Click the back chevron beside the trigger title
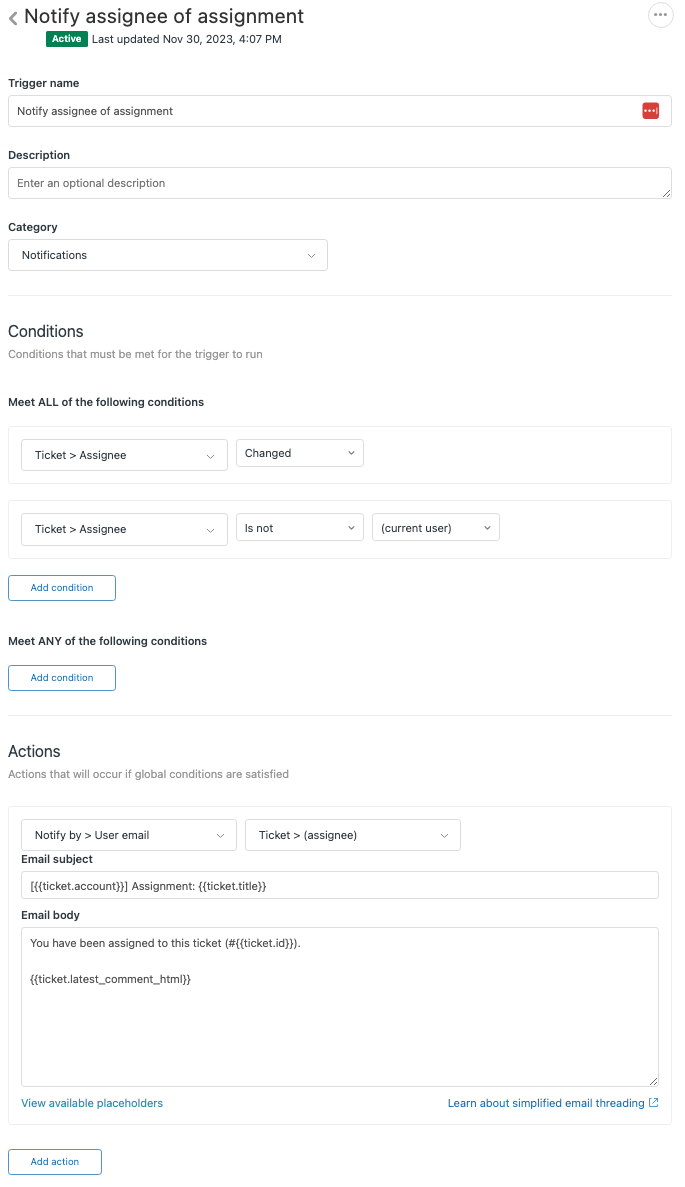The width and height of the screenshot is (685, 1187). pos(12,16)
